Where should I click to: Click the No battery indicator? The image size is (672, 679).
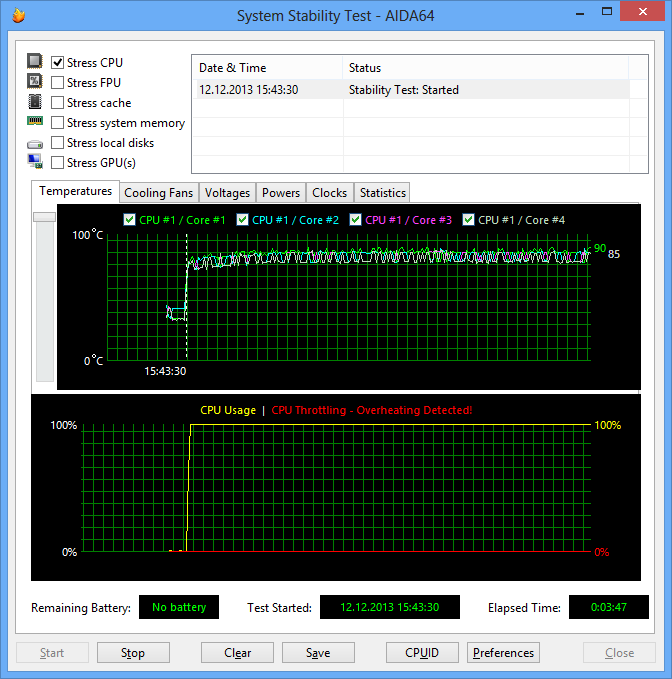[x=179, y=607]
